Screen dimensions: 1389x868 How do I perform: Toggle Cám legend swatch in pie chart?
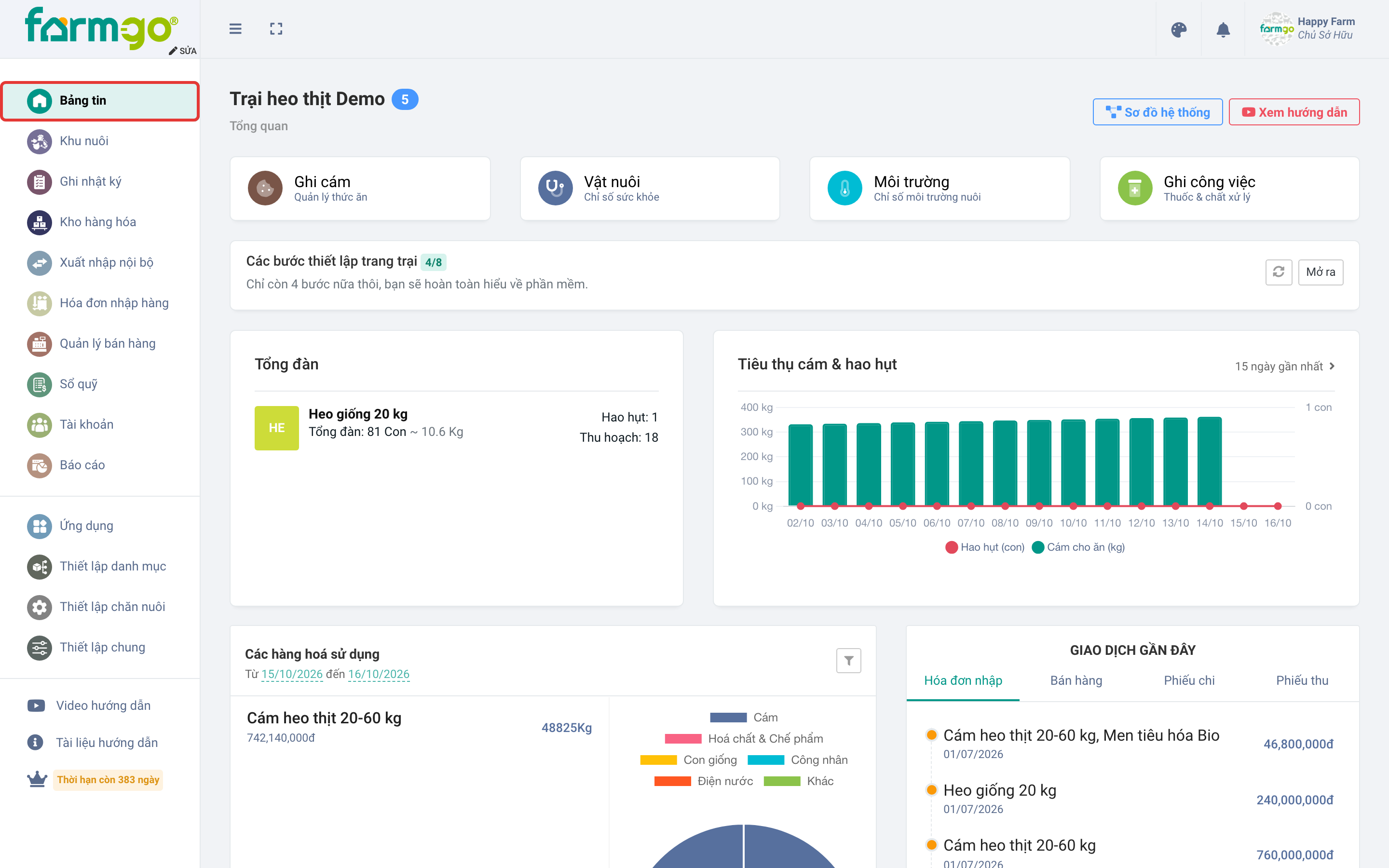[x=728, y=718]
